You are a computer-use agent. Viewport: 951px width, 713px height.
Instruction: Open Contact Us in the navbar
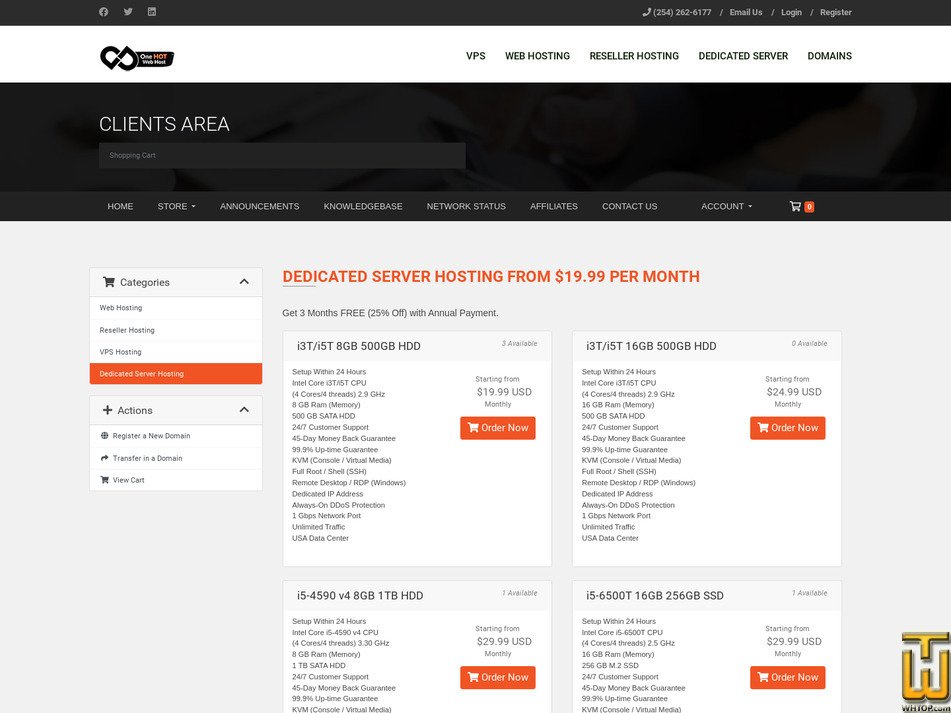coord(630,206)
